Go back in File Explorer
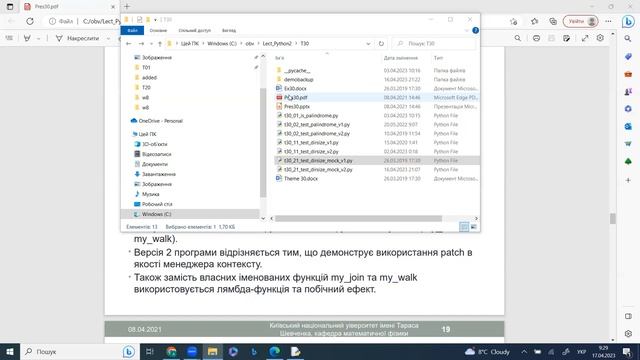 coord(129,44)
